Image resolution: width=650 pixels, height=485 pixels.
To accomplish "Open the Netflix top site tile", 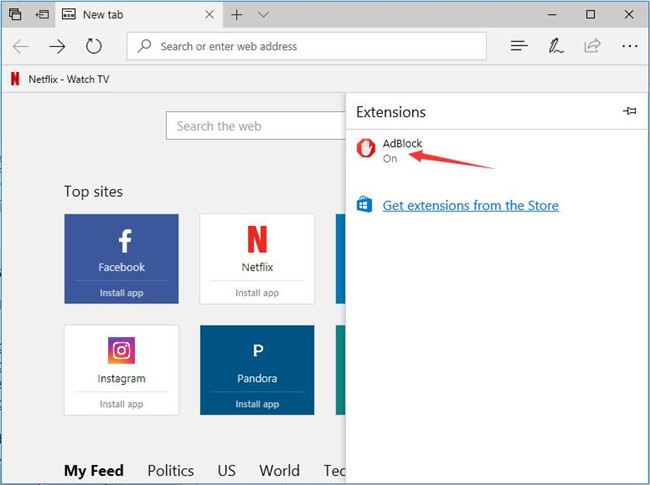I will 257,259.
